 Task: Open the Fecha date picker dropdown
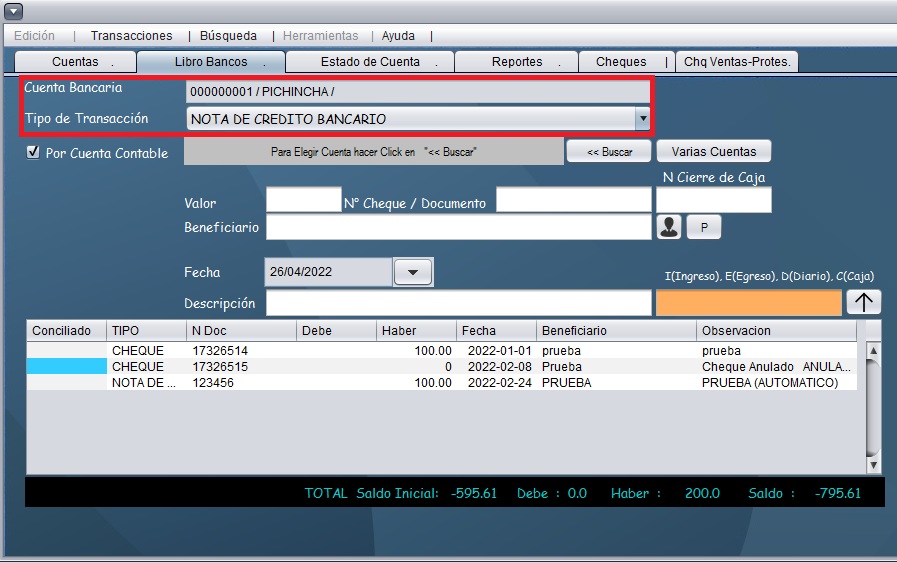click(x=414, y=272)
